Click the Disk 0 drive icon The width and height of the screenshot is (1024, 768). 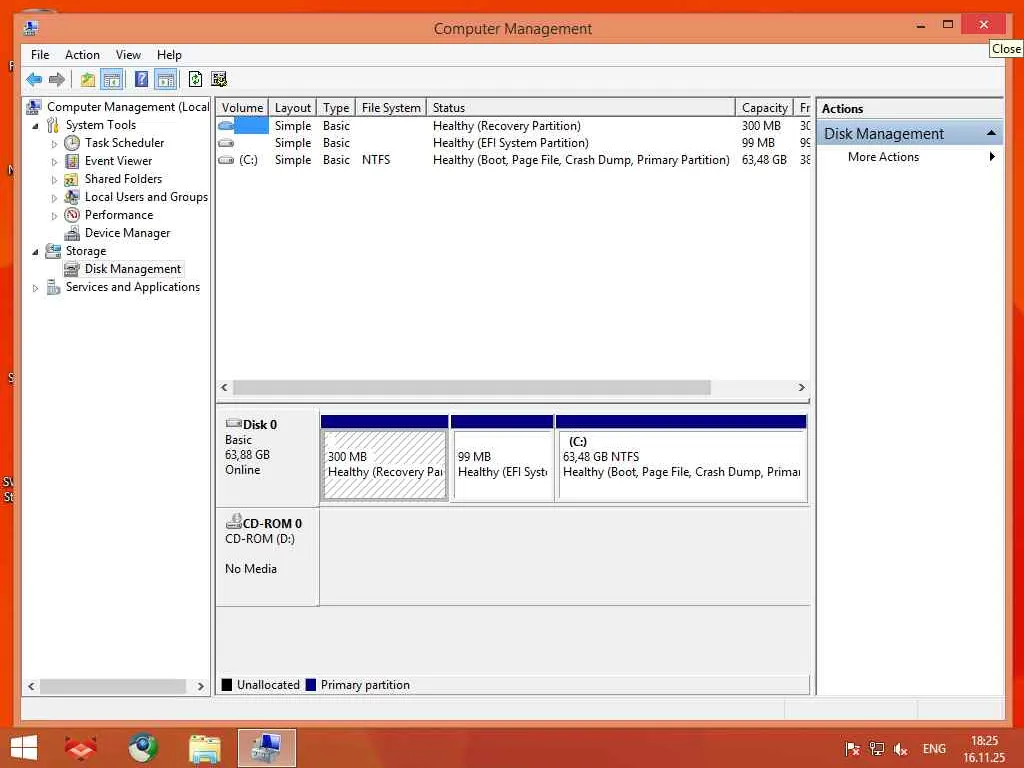(233, 424)
